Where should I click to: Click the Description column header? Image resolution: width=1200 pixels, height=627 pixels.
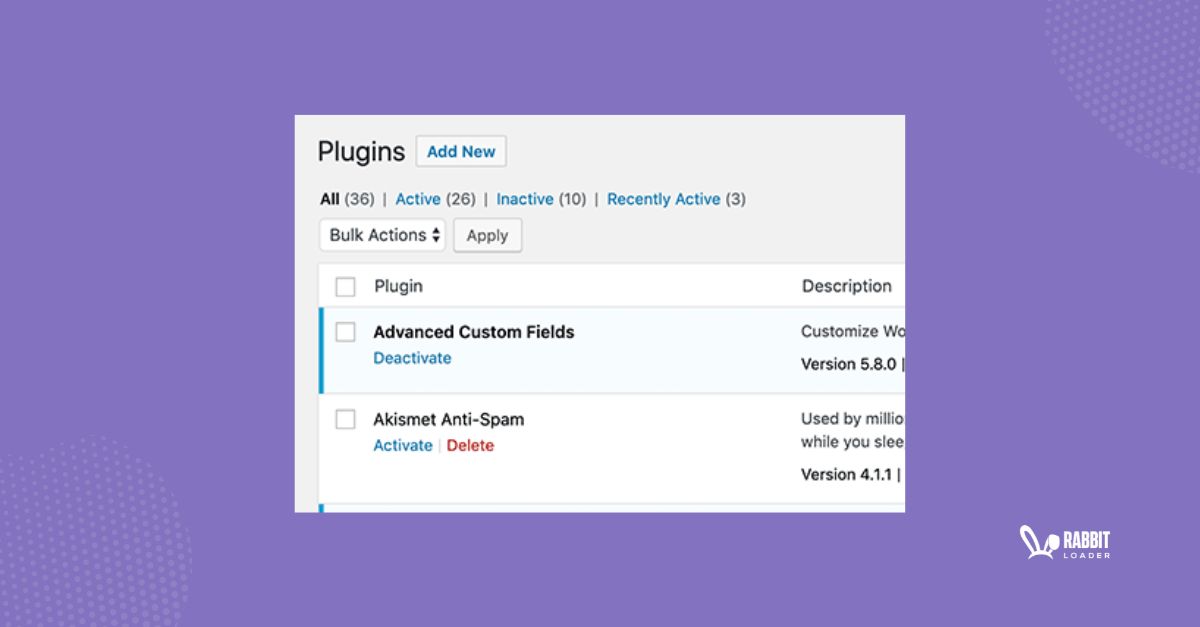(x=846, y=286)
